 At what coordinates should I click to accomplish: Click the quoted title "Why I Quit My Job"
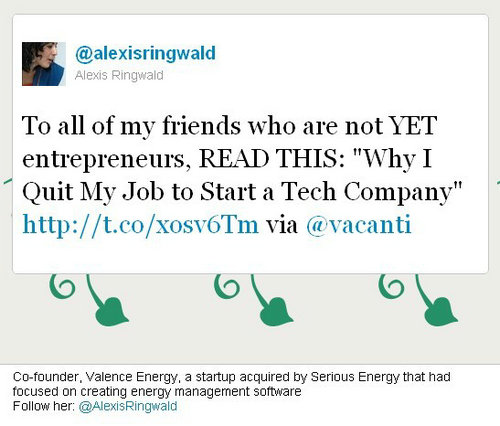pyautogui.click(x=226, y=175)
